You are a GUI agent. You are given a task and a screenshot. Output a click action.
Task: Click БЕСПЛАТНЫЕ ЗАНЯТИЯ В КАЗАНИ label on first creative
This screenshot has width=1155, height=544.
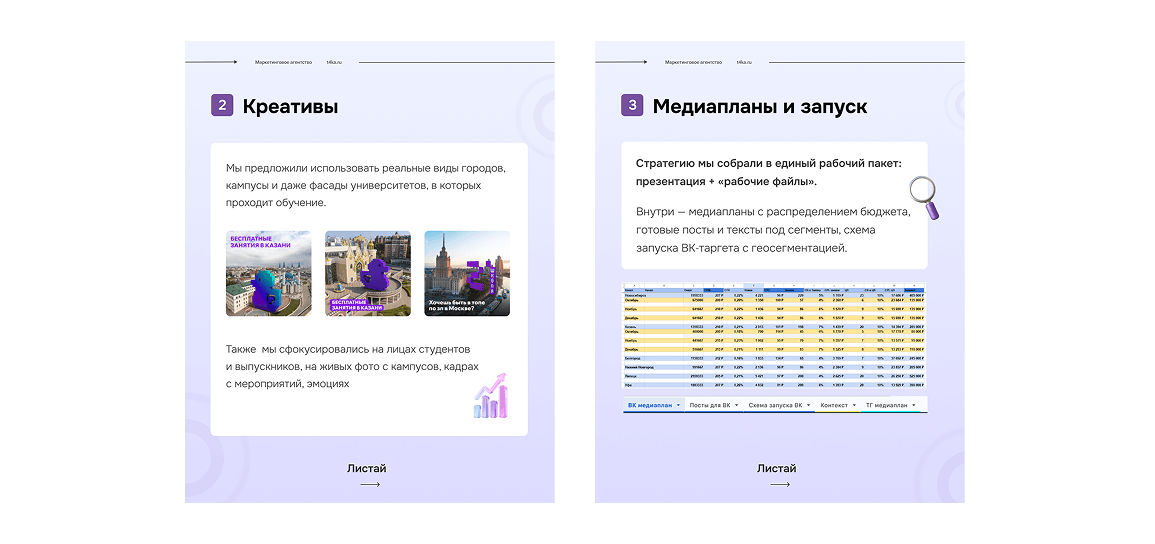tap(261, 242)
